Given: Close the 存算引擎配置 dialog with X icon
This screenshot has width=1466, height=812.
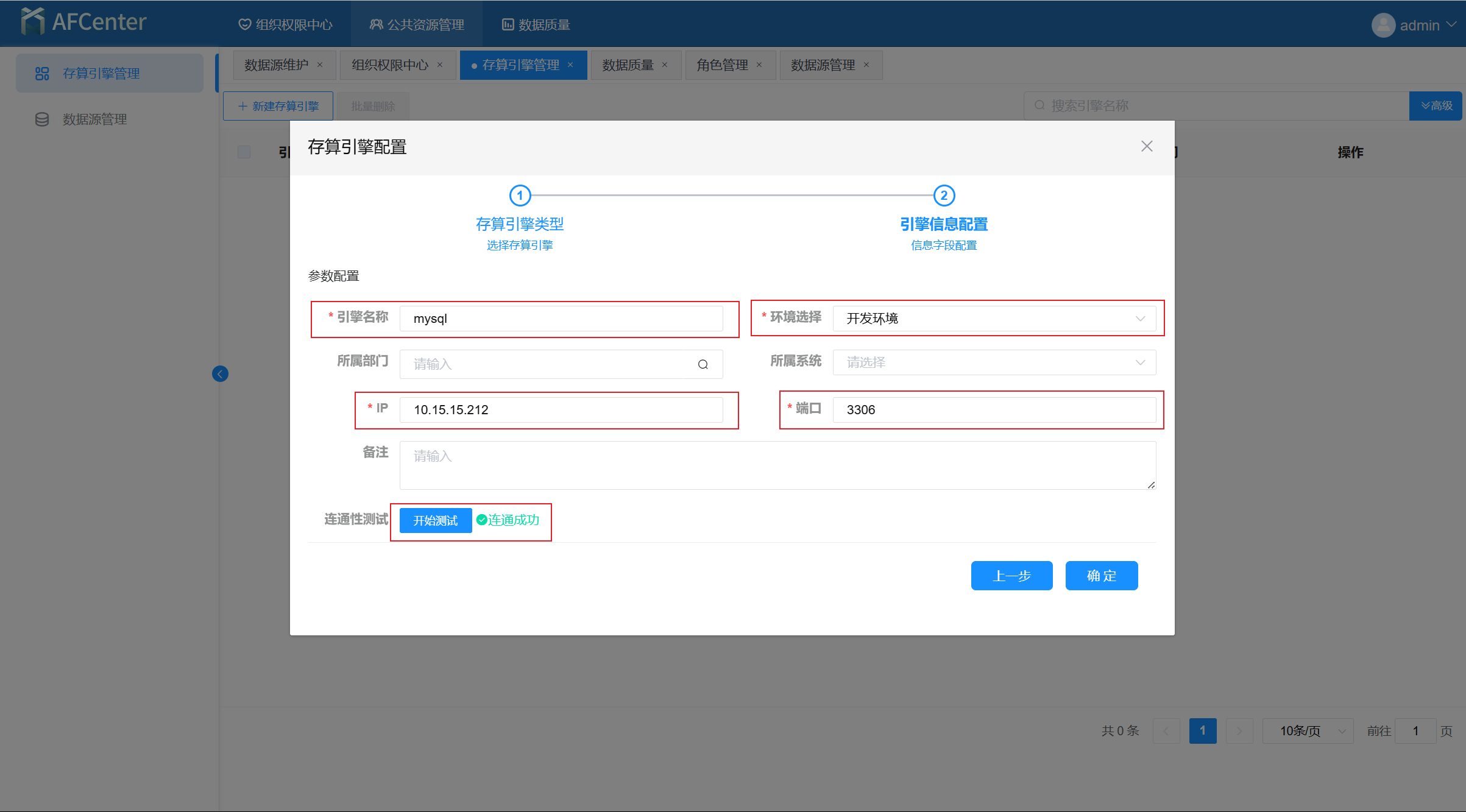Looking at the screenshot, I should 1146,146.
